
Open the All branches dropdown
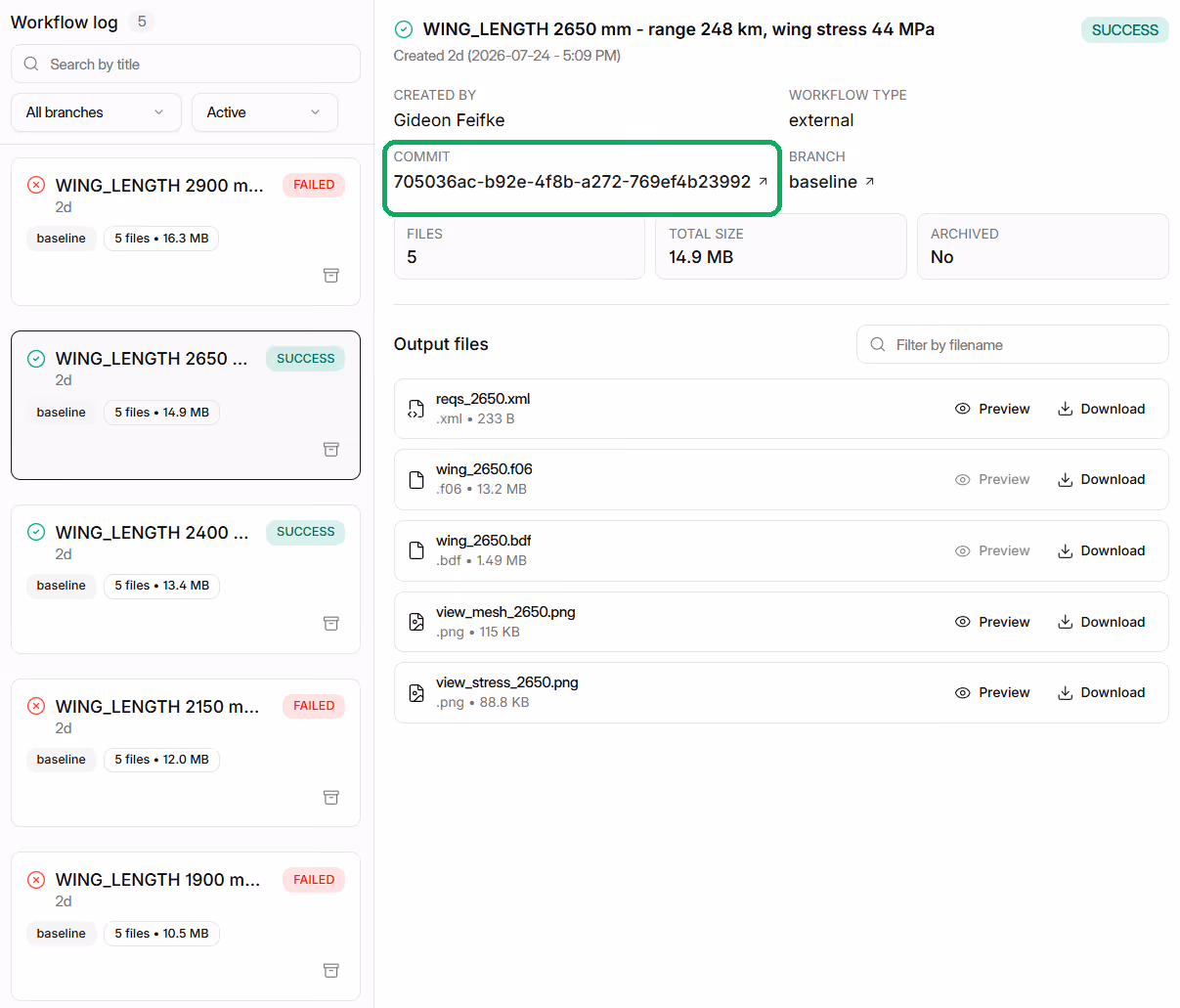click(x=96, y=112)
